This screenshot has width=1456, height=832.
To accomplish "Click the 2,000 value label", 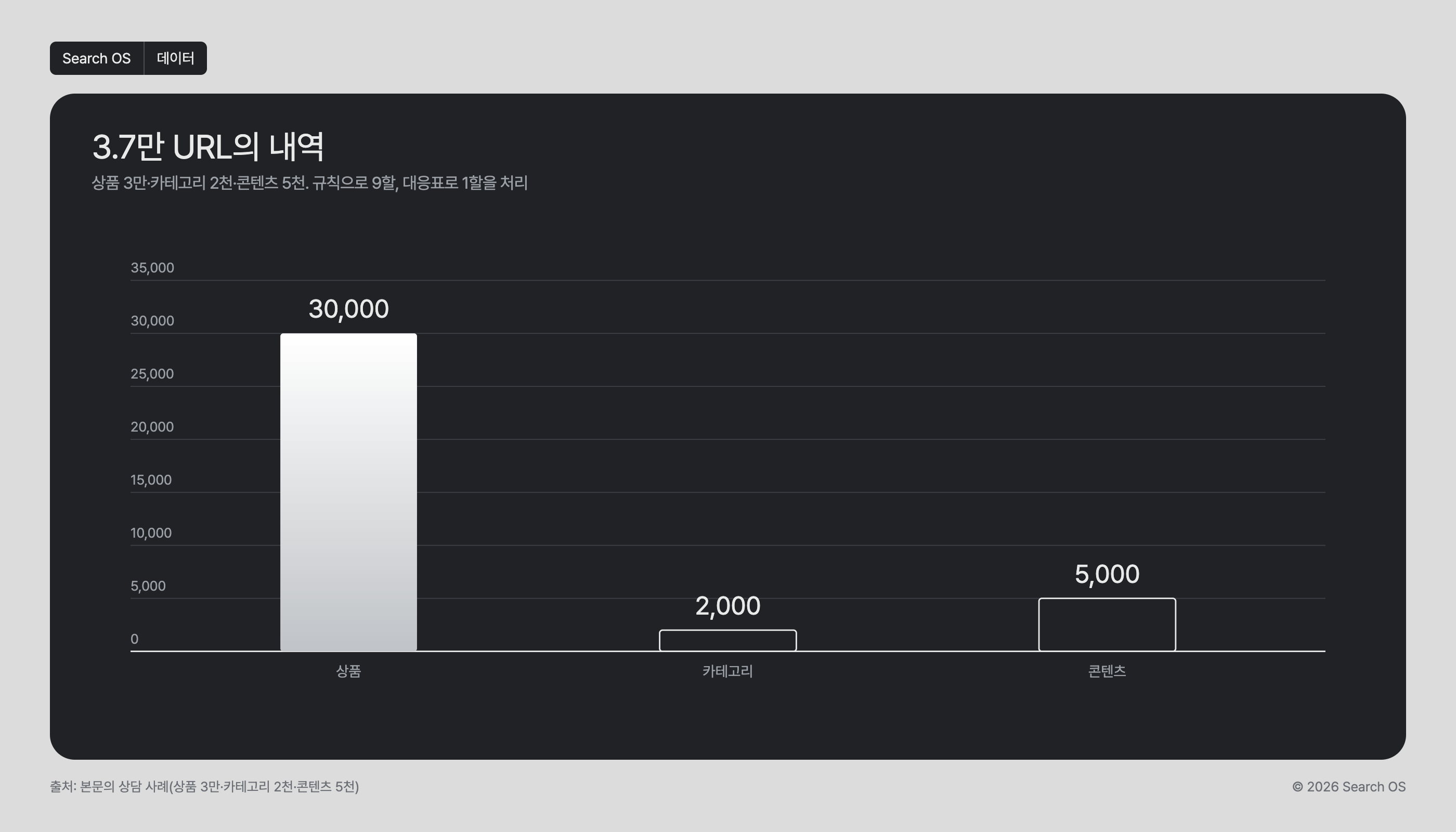I will (x=727, y=606).
